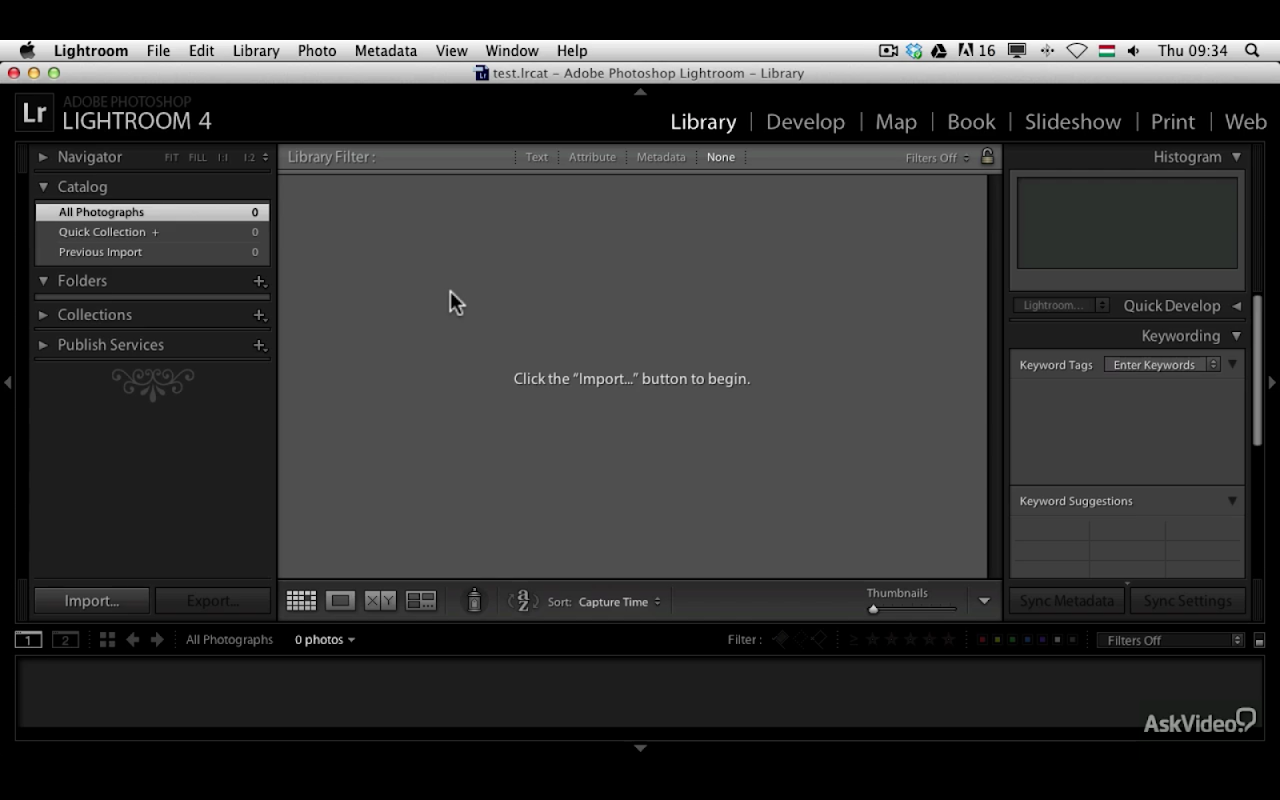Open the Apple menu
Image resolution: width=1280 pixels, height=800 pixels.
(x=27, y=50)
